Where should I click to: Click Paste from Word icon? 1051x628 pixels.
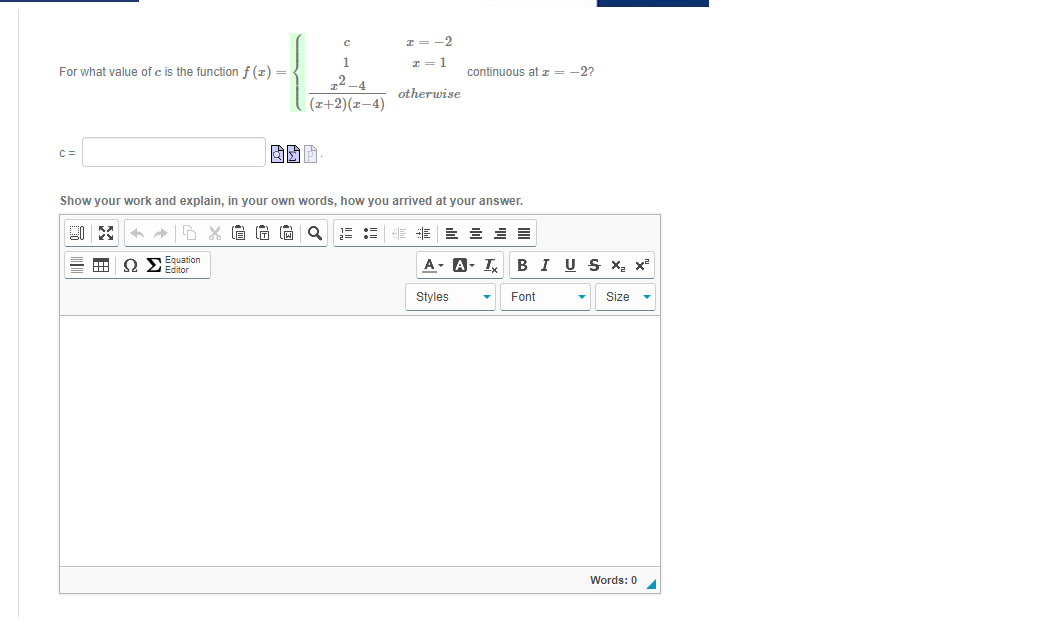click(x=287, y=233)
